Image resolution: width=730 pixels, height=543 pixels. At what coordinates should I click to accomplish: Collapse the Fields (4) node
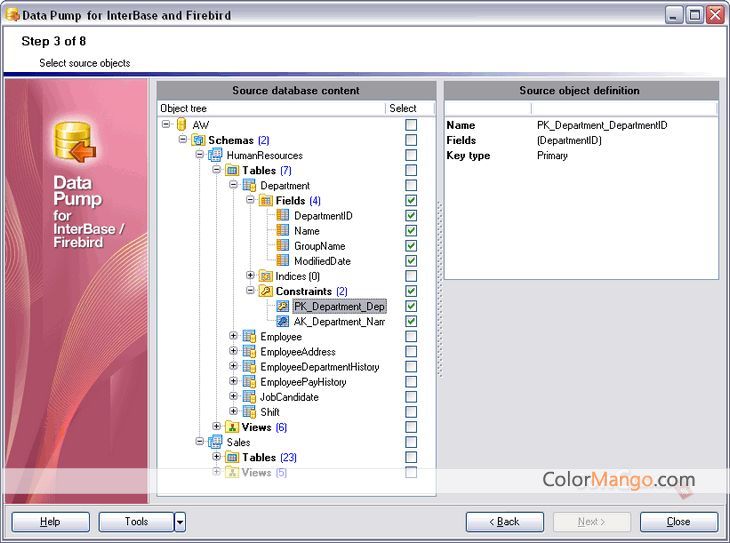(250, 199)
